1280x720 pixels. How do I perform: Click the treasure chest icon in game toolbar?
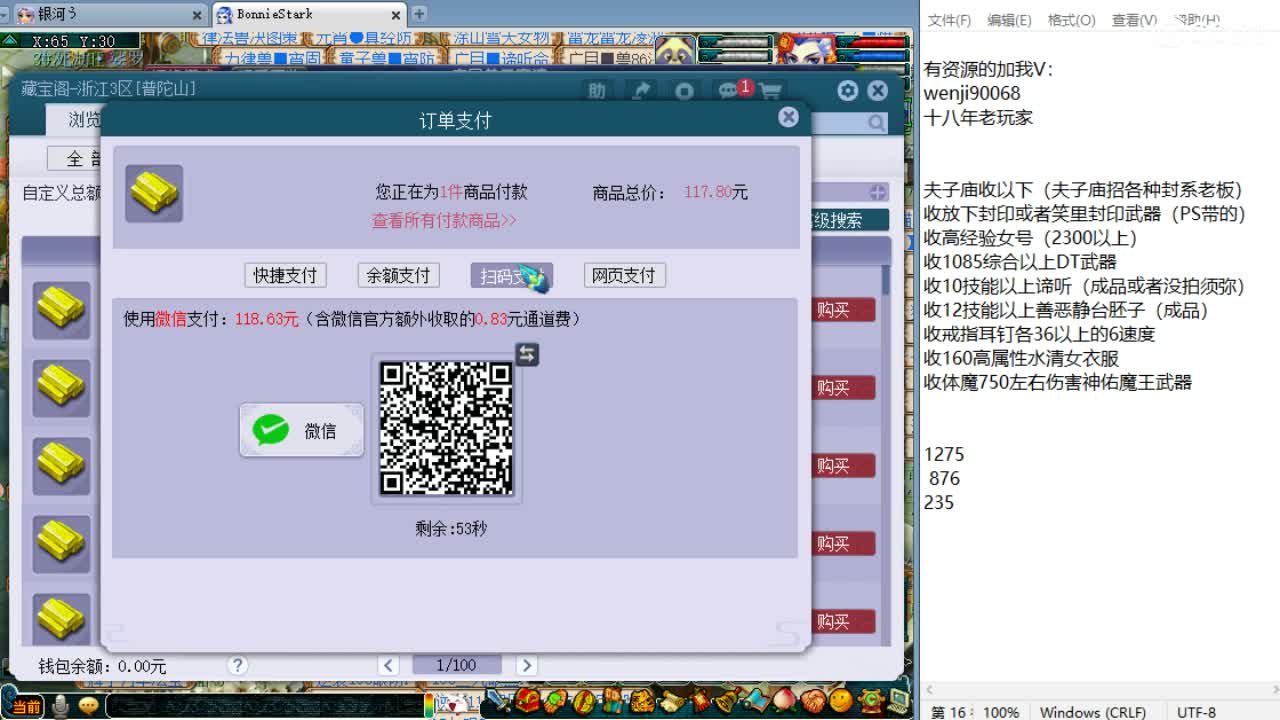click(x=527, y=700)
